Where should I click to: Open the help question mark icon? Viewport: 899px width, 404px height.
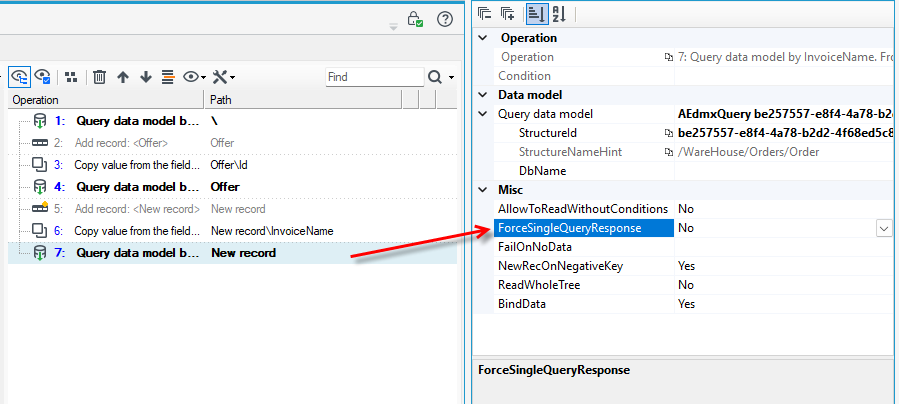click(445, 19)
